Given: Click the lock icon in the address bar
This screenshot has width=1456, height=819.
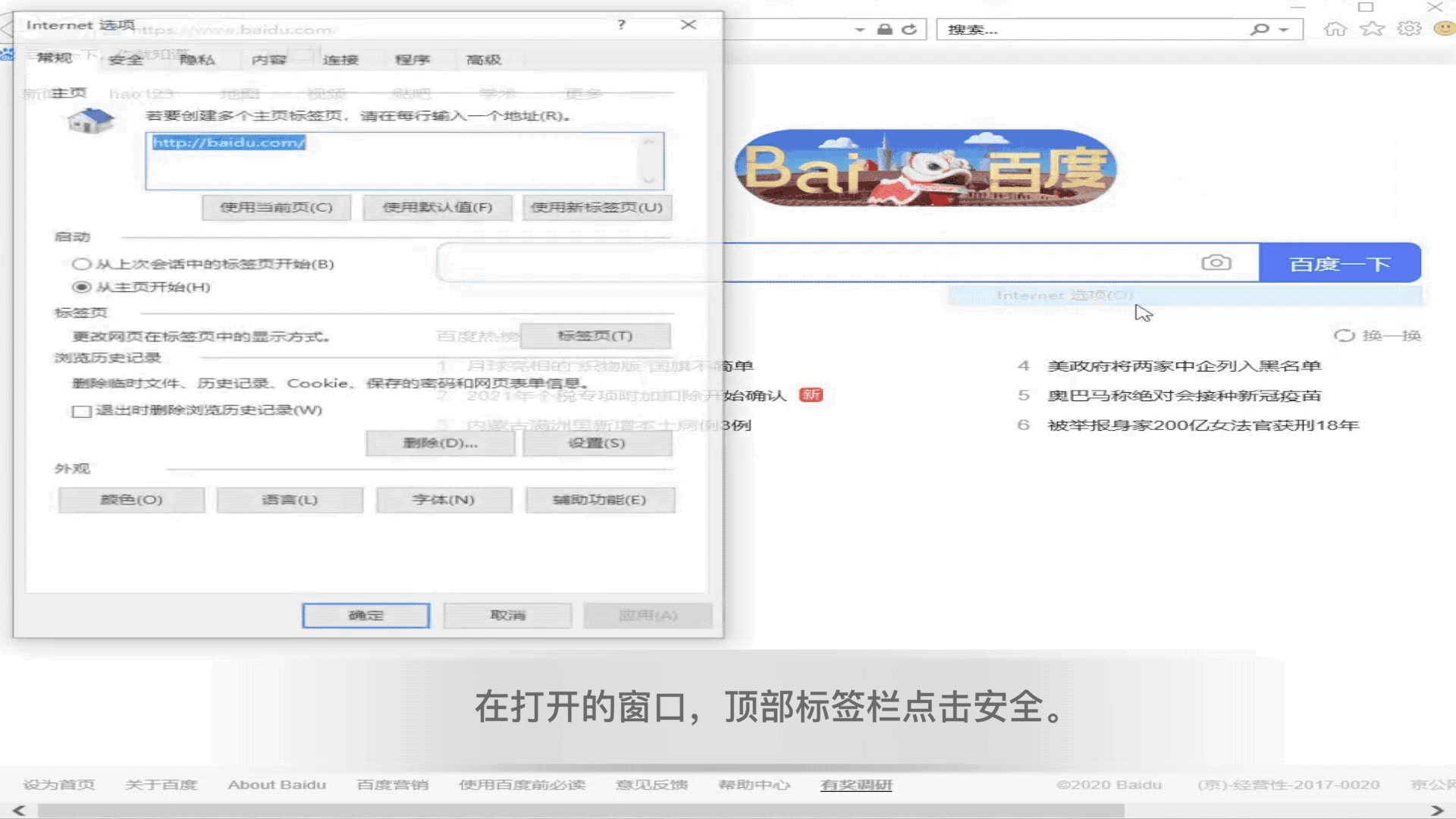Looking at the screenshot, I should coord(885,29).
